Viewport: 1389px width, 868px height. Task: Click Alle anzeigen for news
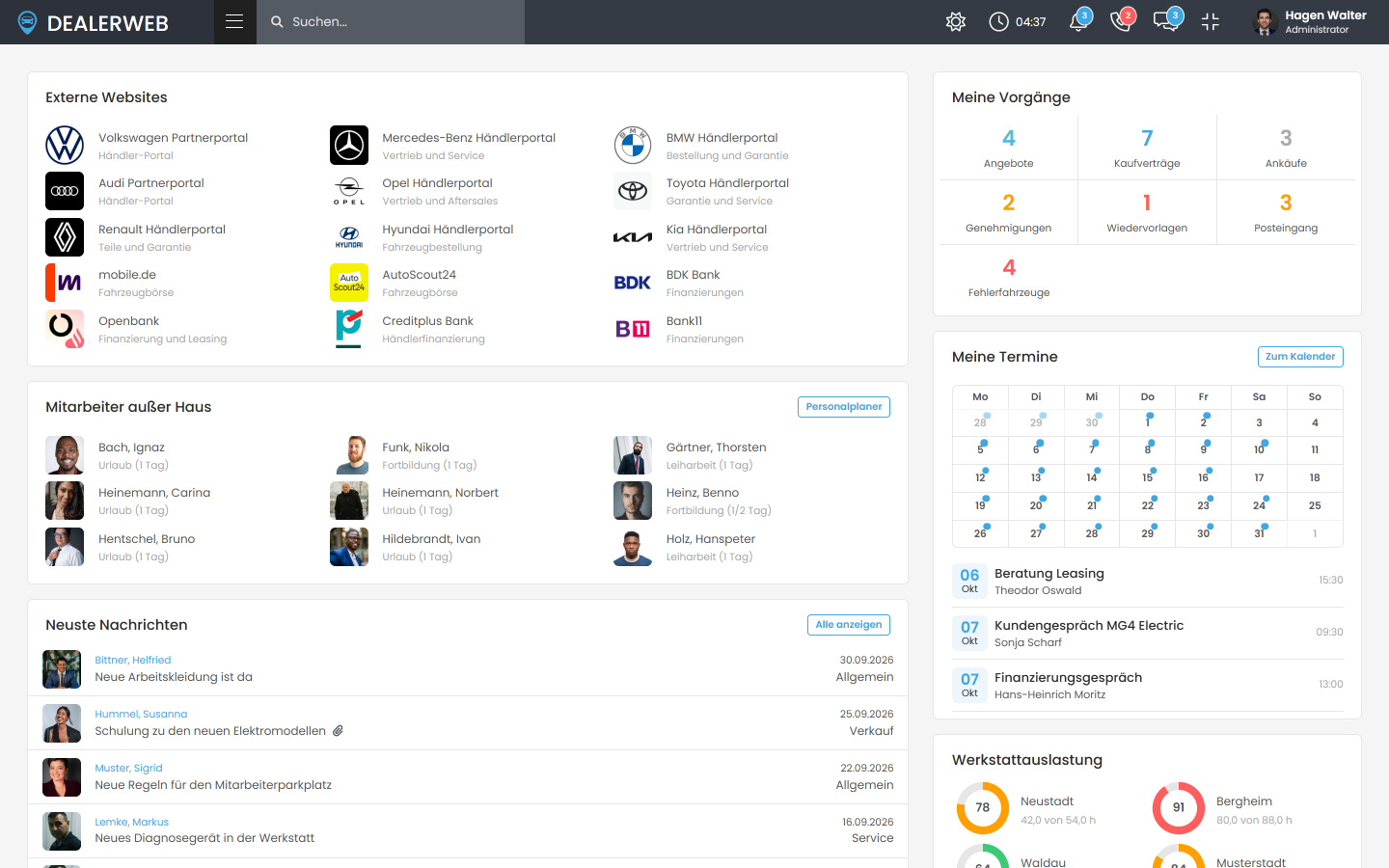(x=849, y=625)
